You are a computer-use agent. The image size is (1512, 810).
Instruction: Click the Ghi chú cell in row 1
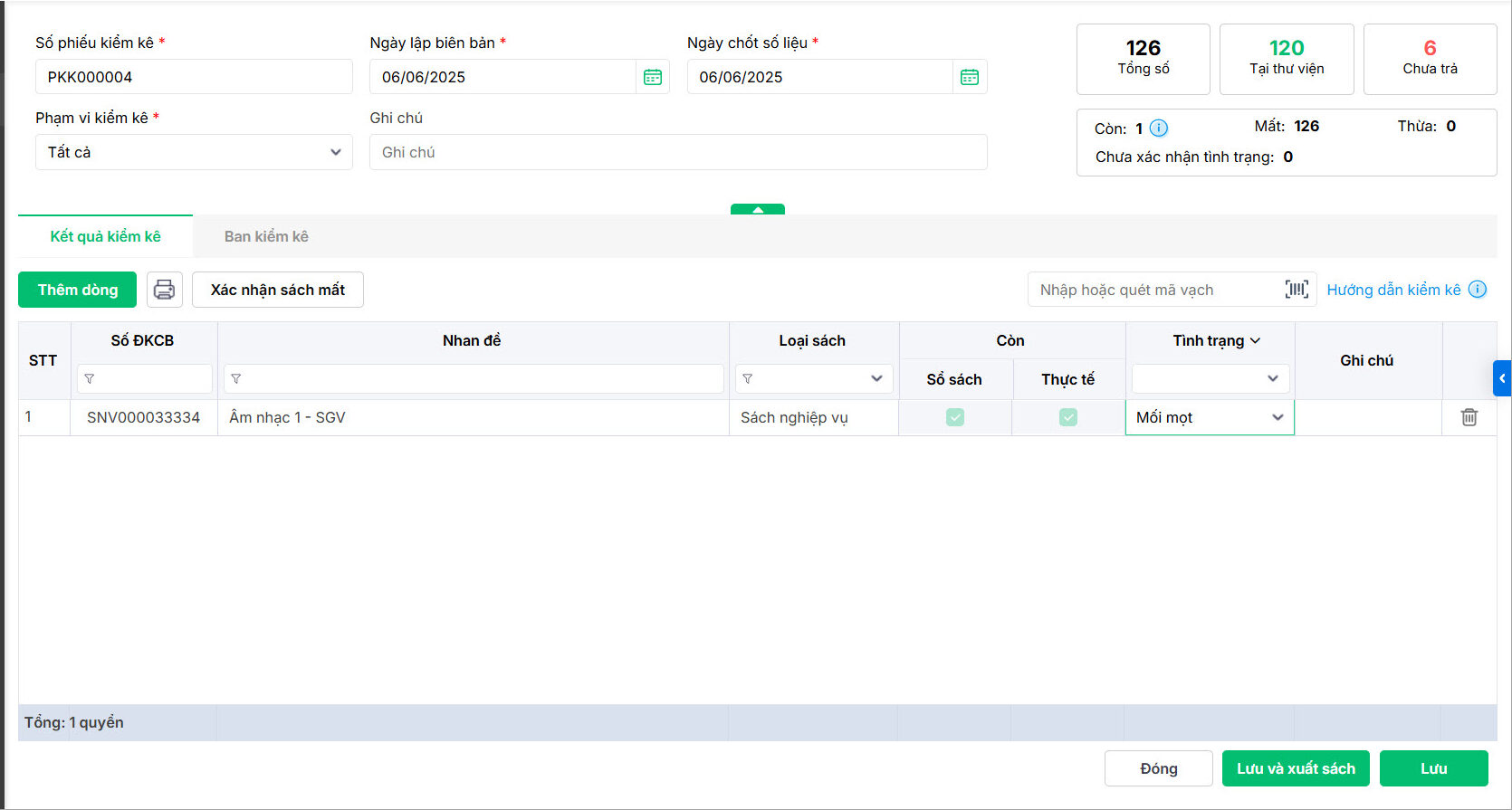coord(1368,417)
